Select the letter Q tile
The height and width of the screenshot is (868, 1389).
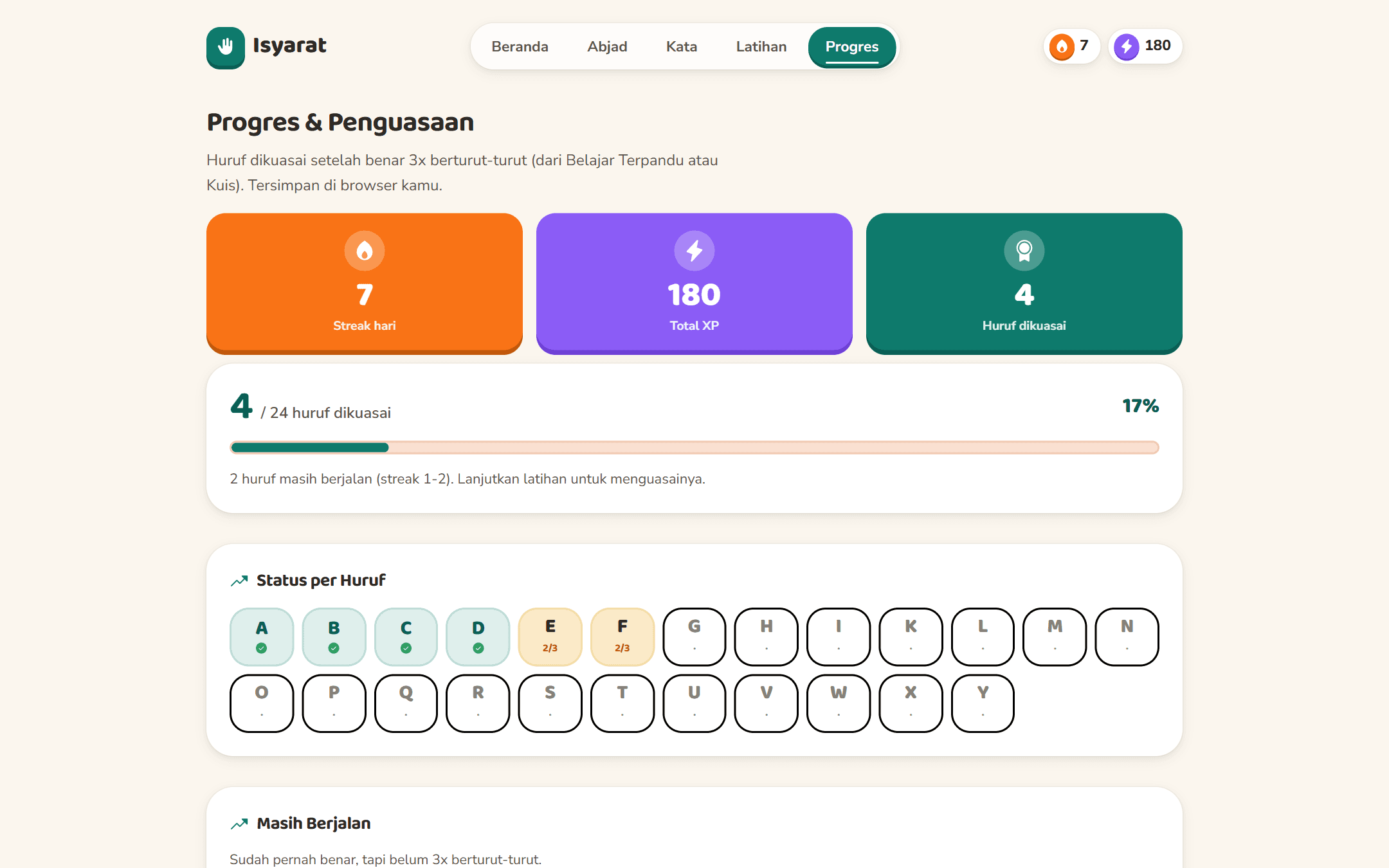[406, 703]
